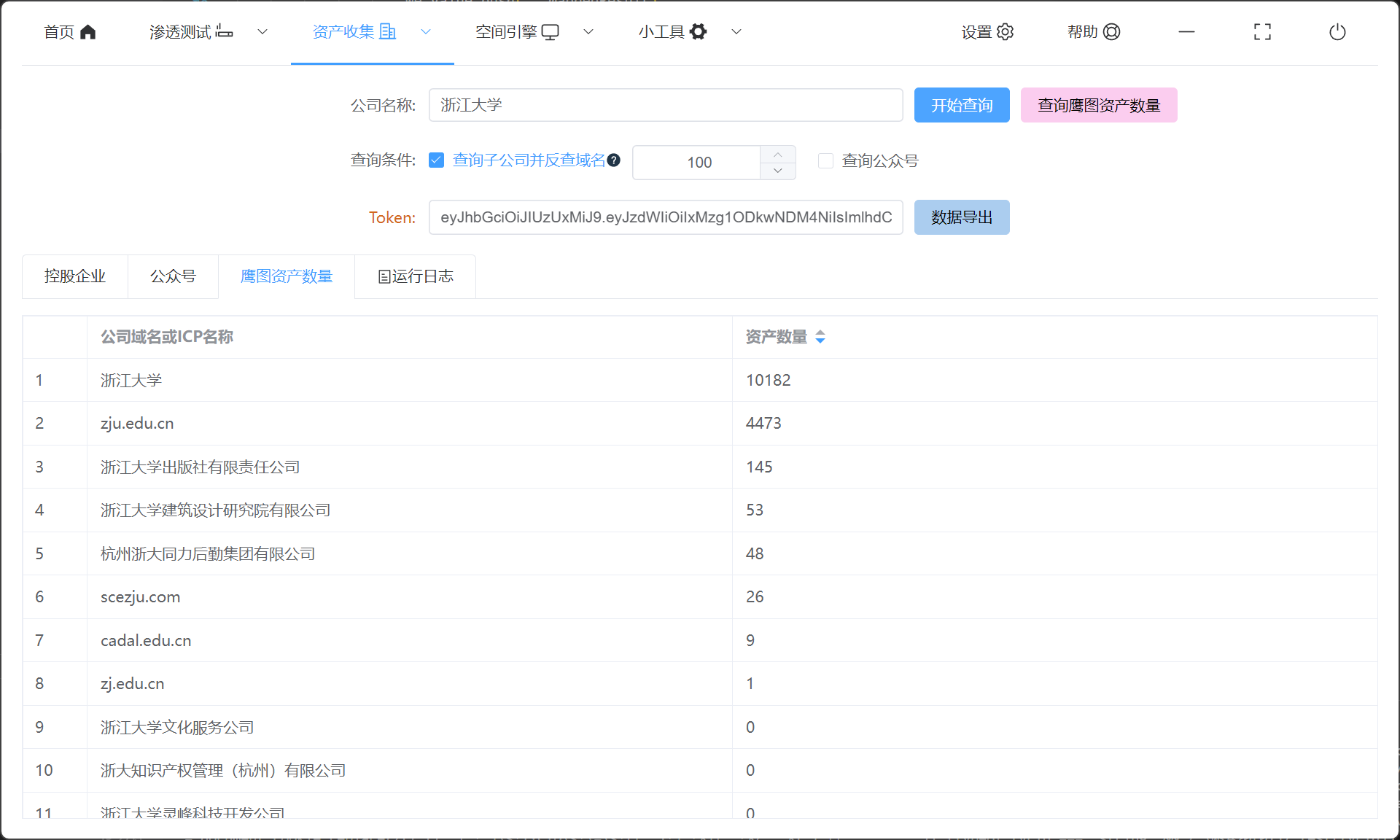Open the 运行日志 tab
Screen dimensions: 1400x840
coord(416,276)
